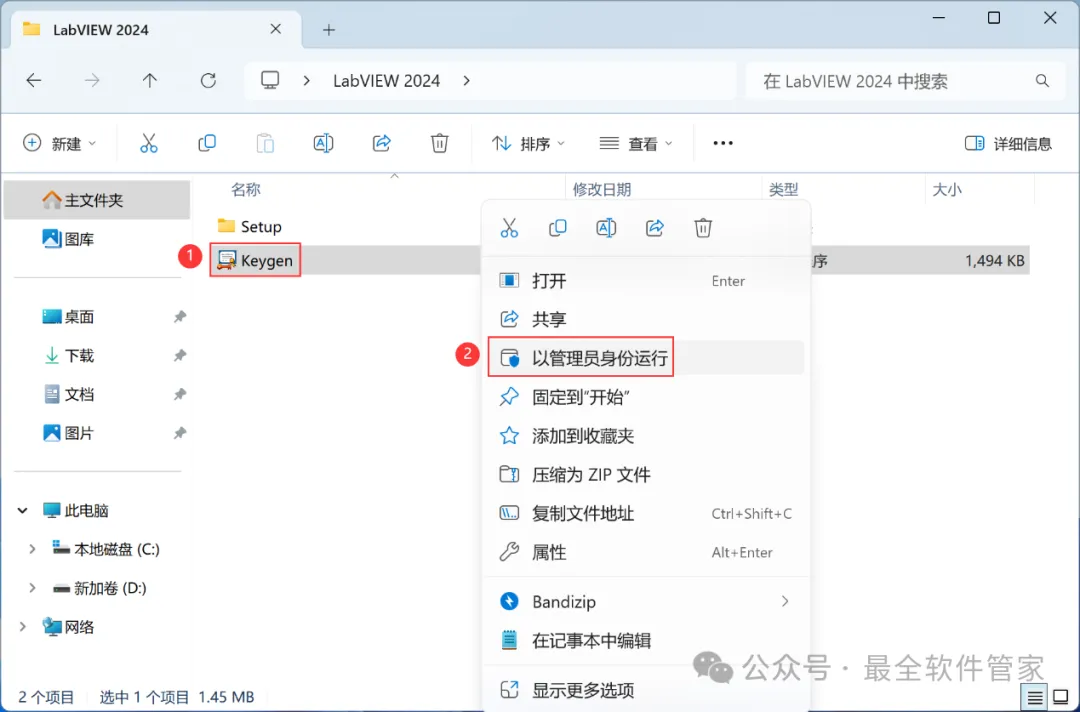Click the Cut icon in the context menu

tap(509, 228)
